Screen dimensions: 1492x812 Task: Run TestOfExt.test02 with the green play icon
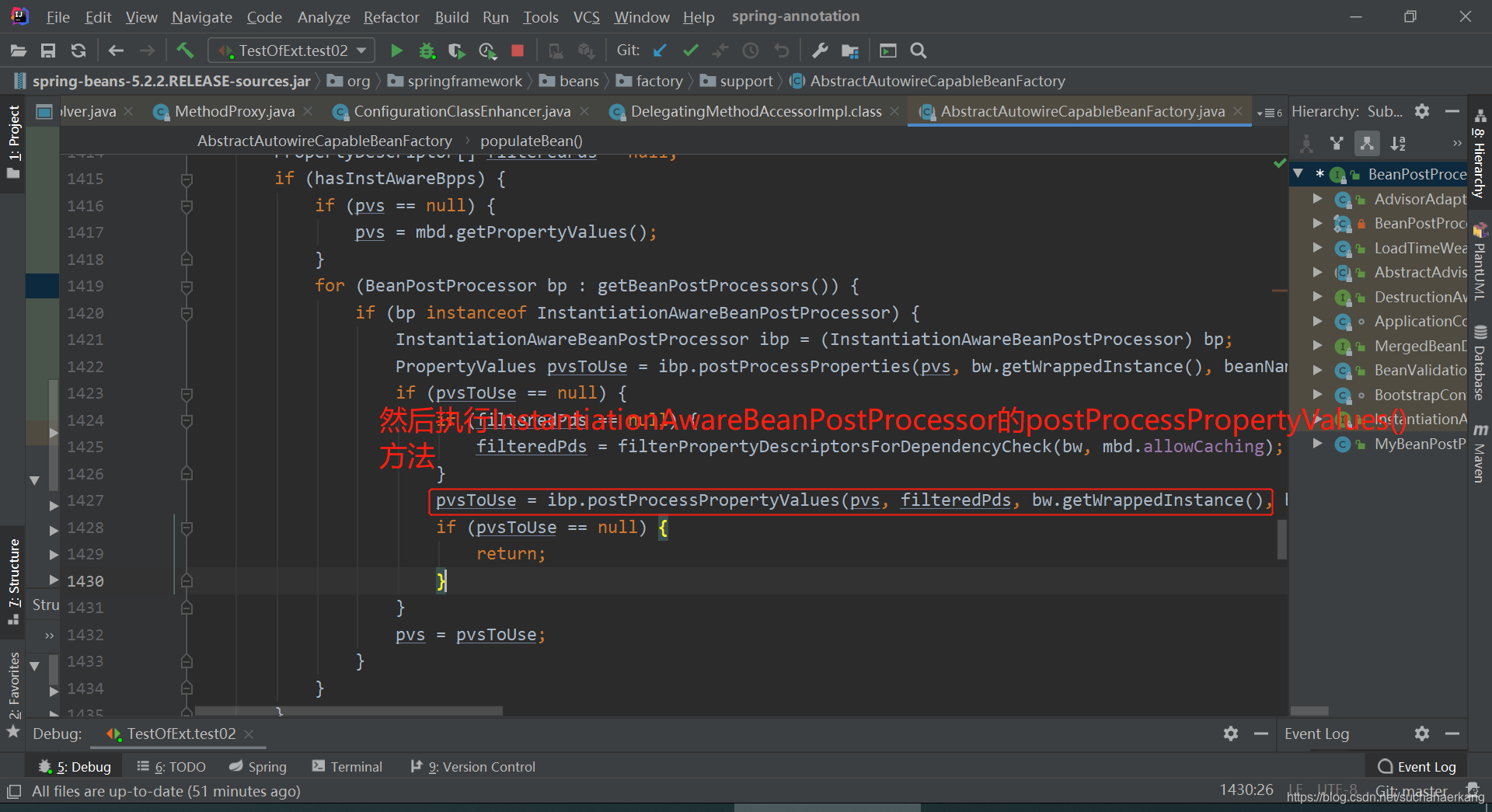click(x=396, y=51)
